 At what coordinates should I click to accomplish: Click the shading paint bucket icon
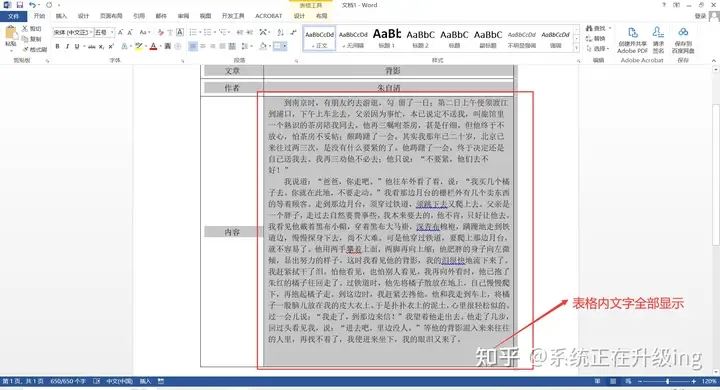tap(263, 46)
